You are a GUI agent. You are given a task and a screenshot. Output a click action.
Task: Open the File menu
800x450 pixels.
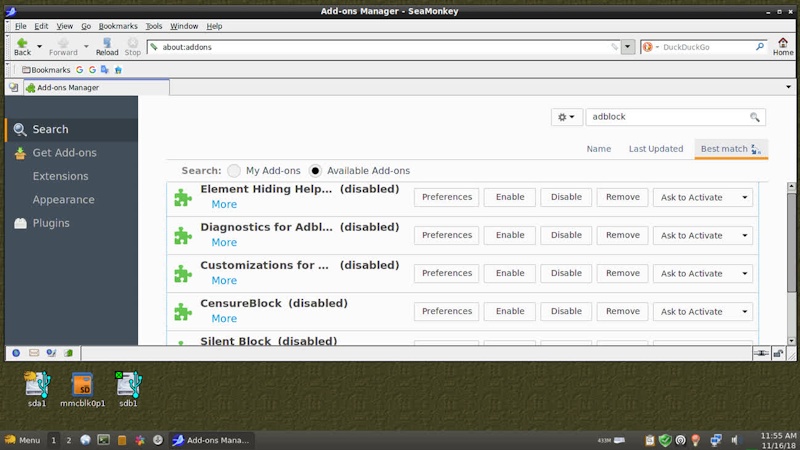(x=20, y=26)
